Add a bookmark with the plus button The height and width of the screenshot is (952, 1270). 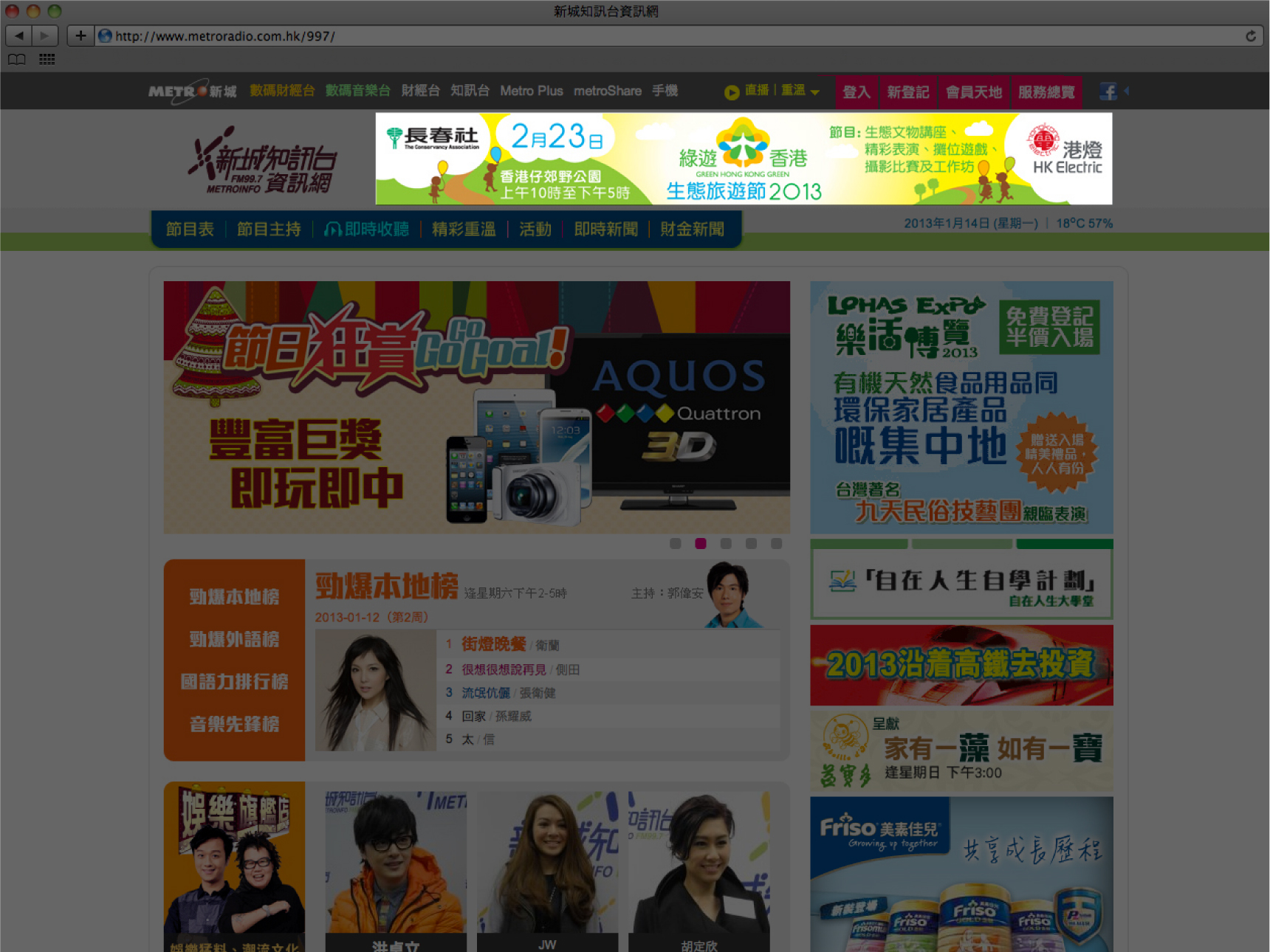click(80, 35)
